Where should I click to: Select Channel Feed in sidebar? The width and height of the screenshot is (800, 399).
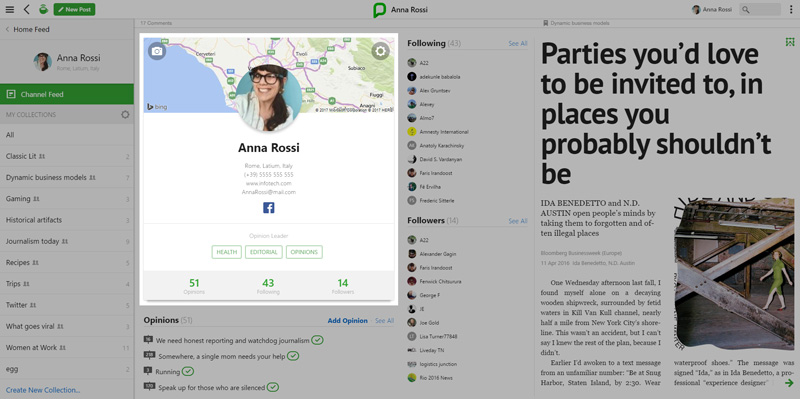click(67, 94)
